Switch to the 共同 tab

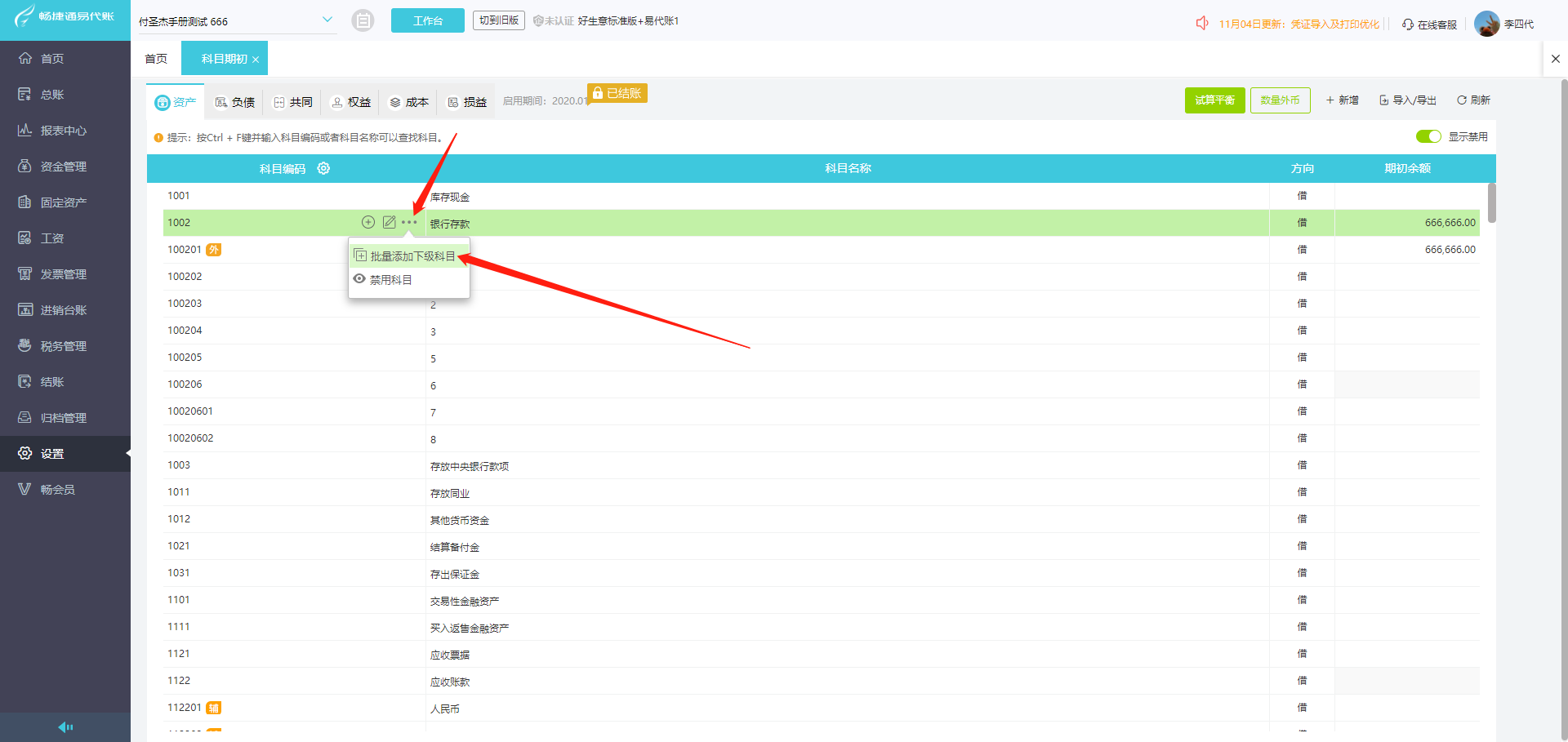[x=292, y=102]
